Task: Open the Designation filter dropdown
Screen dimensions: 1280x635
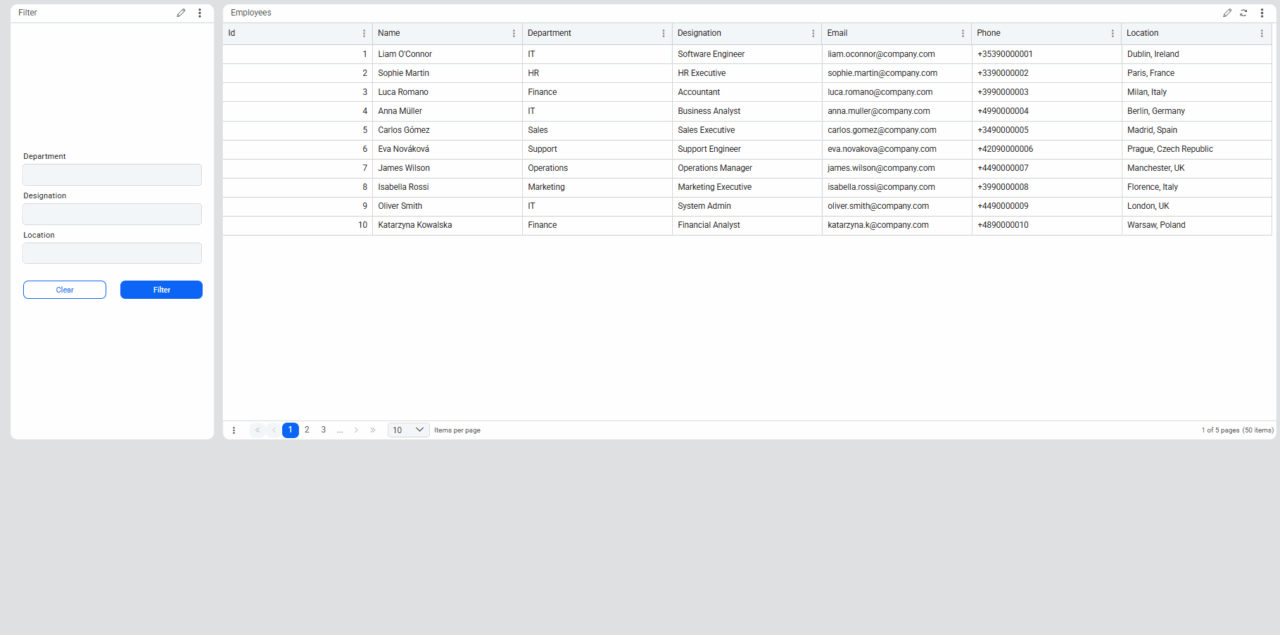Action: coord(112,214)
